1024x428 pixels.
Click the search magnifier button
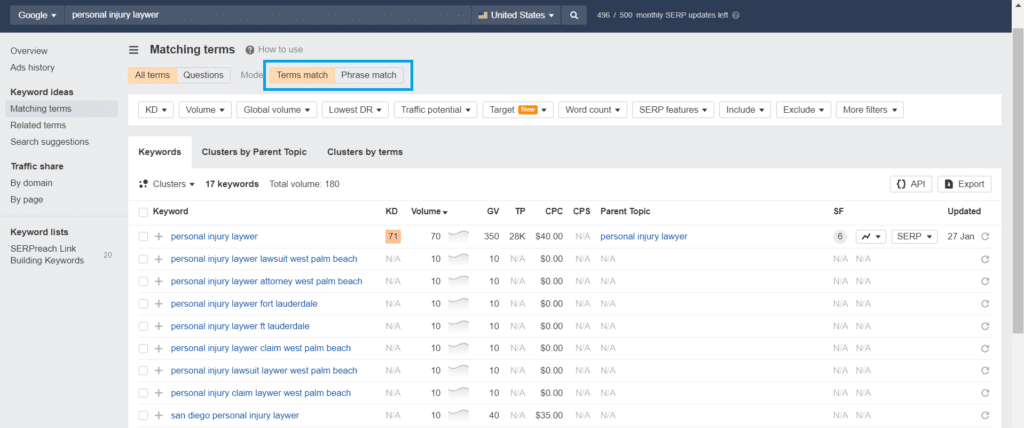pyautogui.click(x=573, y=15)
